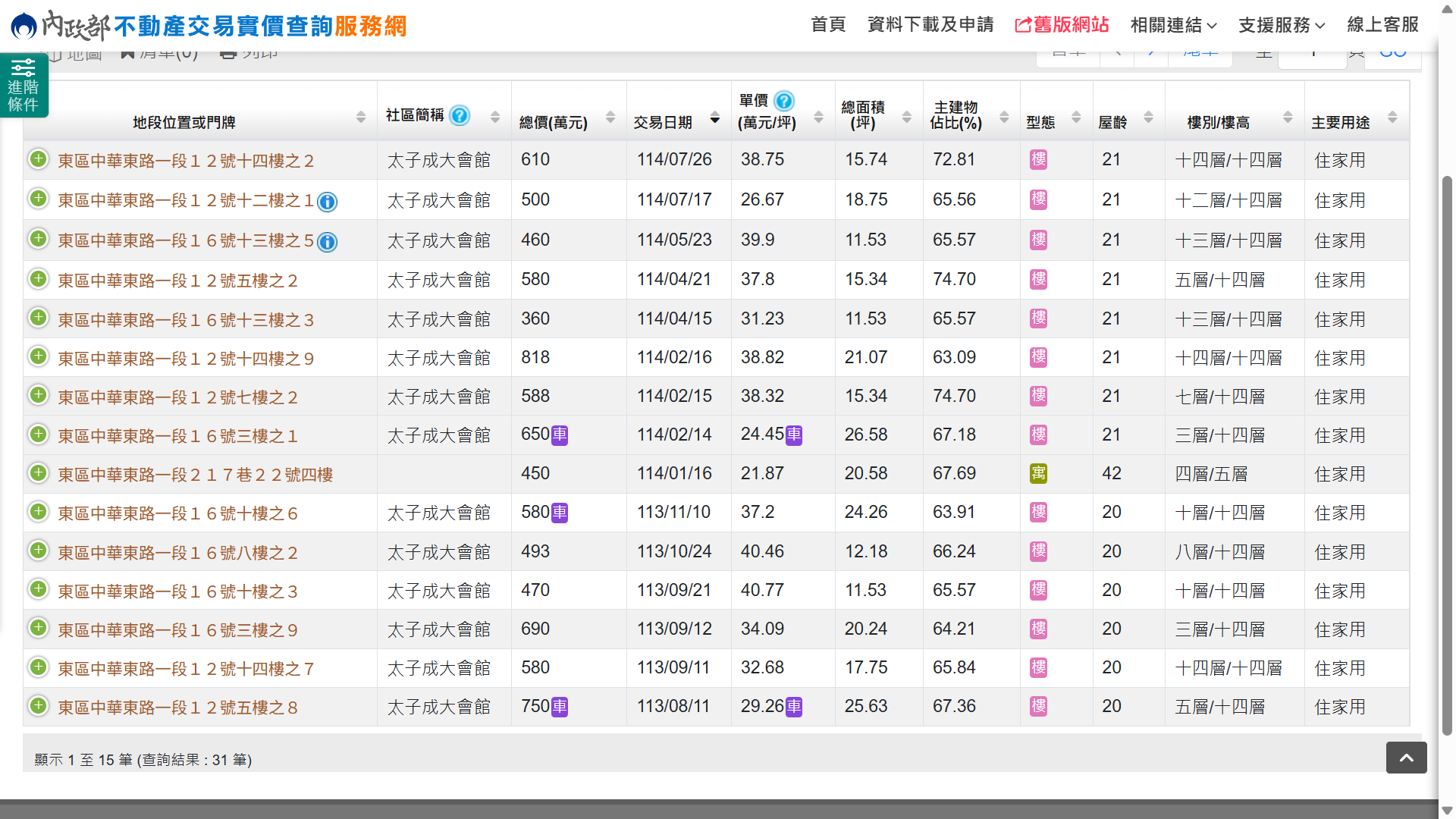Click info icon on 16號十三樓之5 row
The height and width of the screenshot is (819, 1456).
click(327, 242)
